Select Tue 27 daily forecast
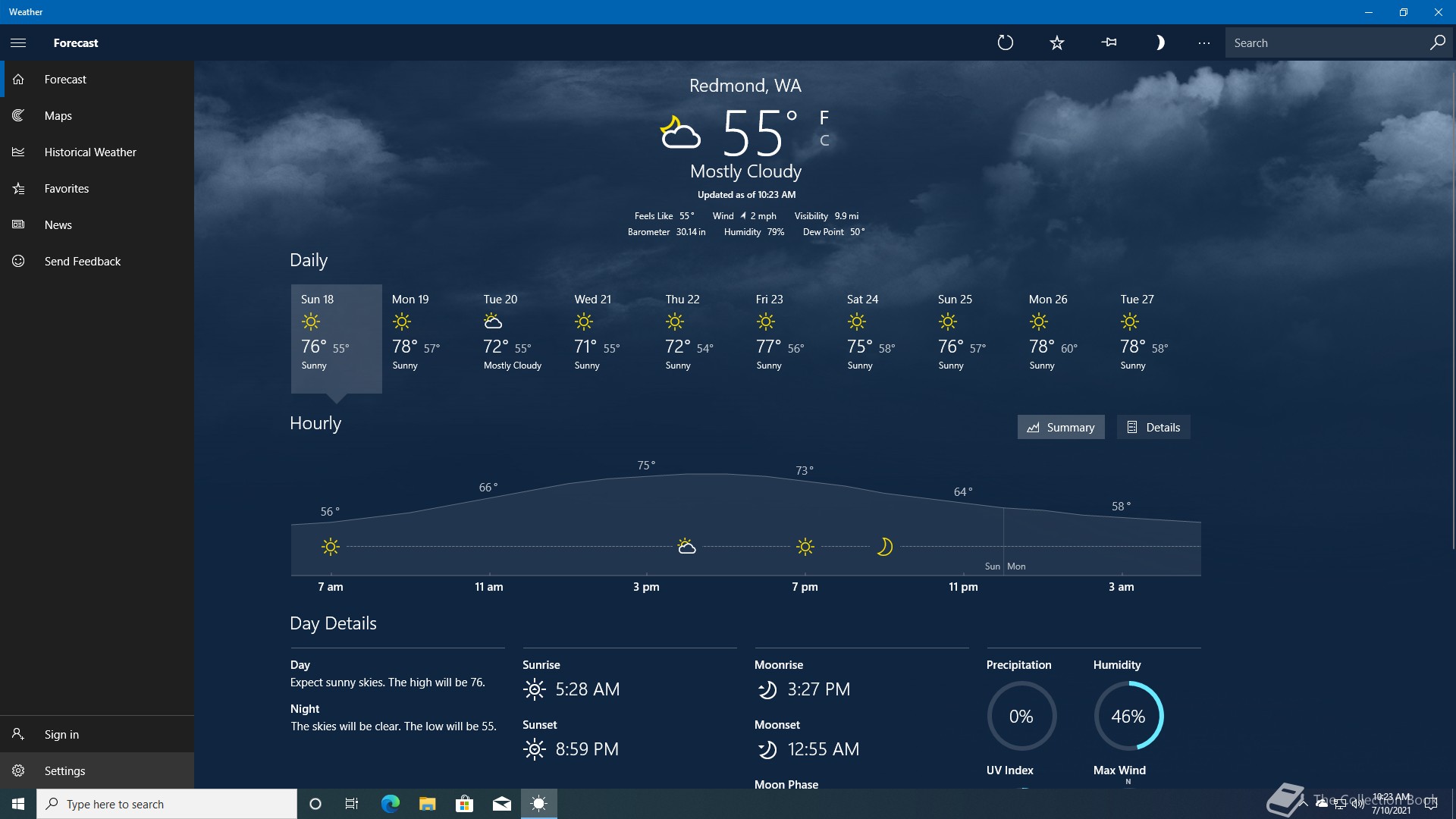1456x819 pixels. [x=1156, y=338]
